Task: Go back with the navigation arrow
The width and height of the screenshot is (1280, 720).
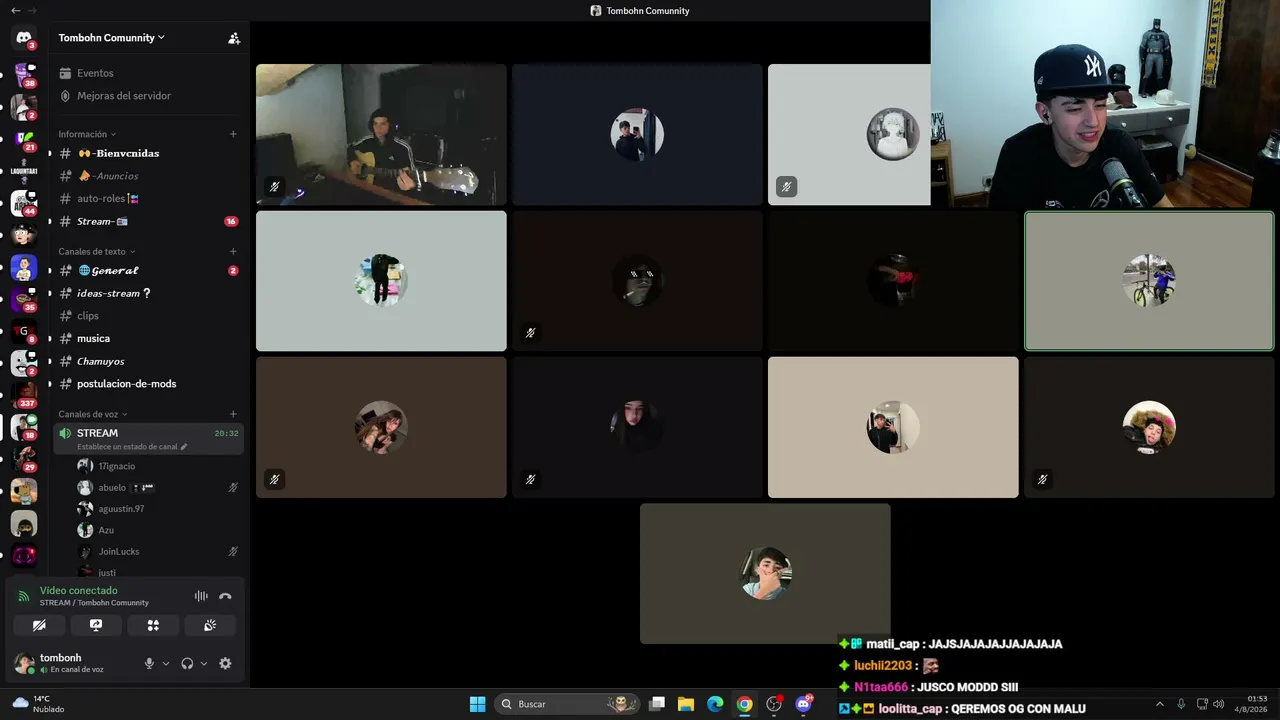Action: tap(15, 10)
